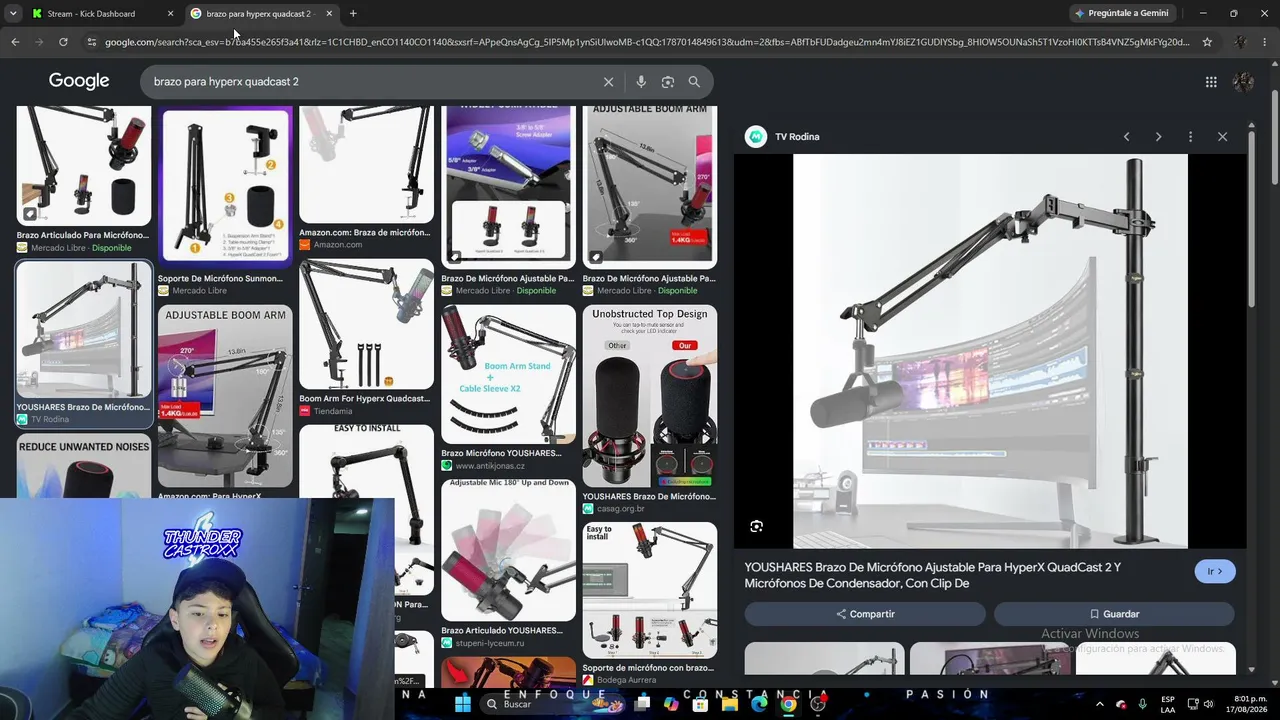Open Microsoft Store from the taskbar
Image resolution: width=1280 pixels, height=720 pixels.
pos(700,704)
